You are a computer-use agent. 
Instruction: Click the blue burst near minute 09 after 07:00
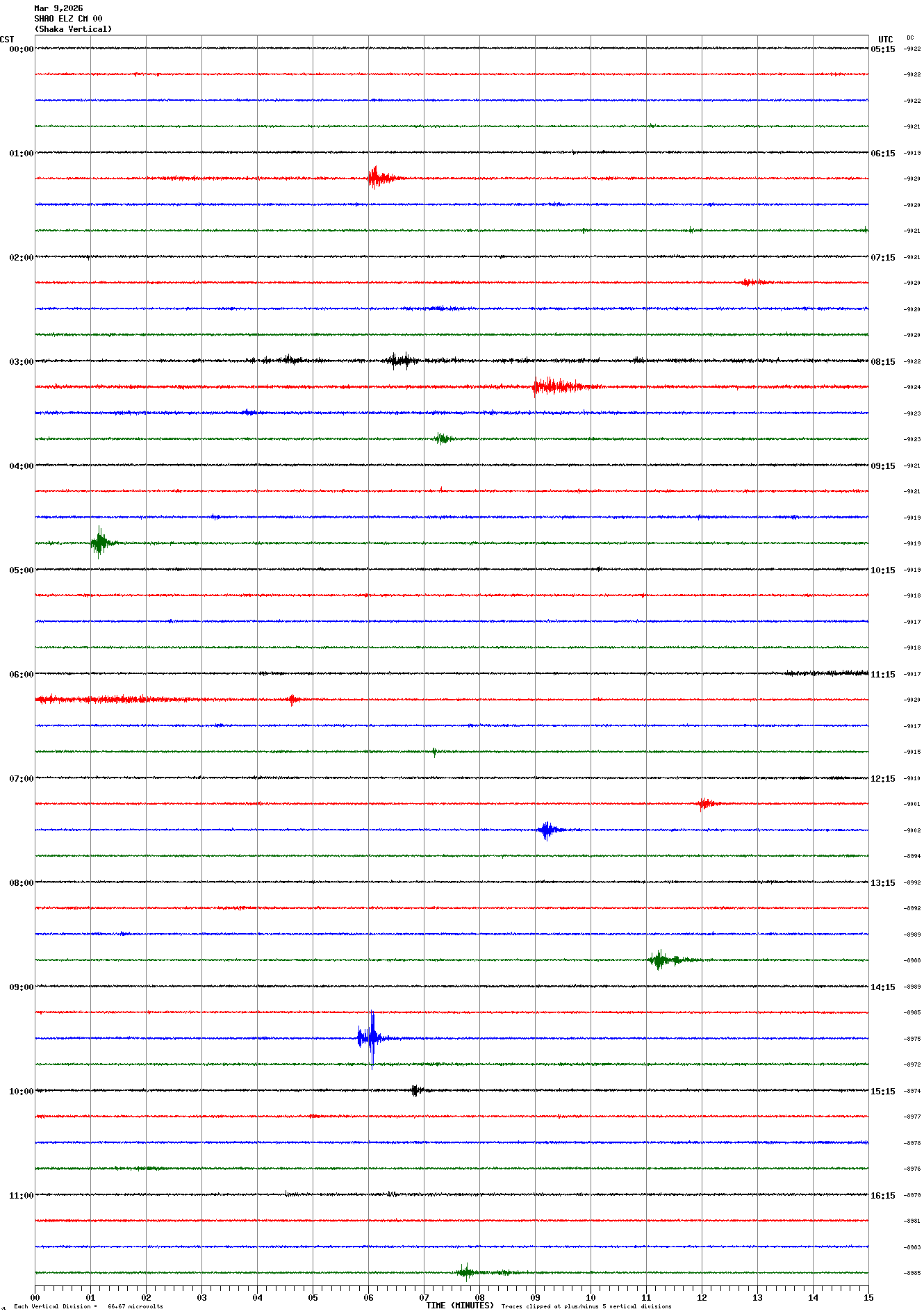coord(547,830)
